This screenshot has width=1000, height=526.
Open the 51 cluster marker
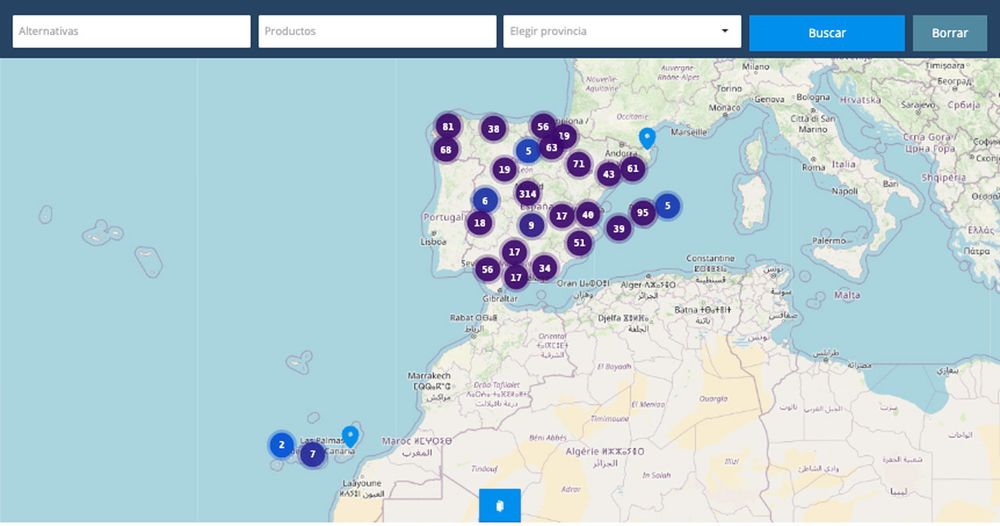(x=579, y=243)
